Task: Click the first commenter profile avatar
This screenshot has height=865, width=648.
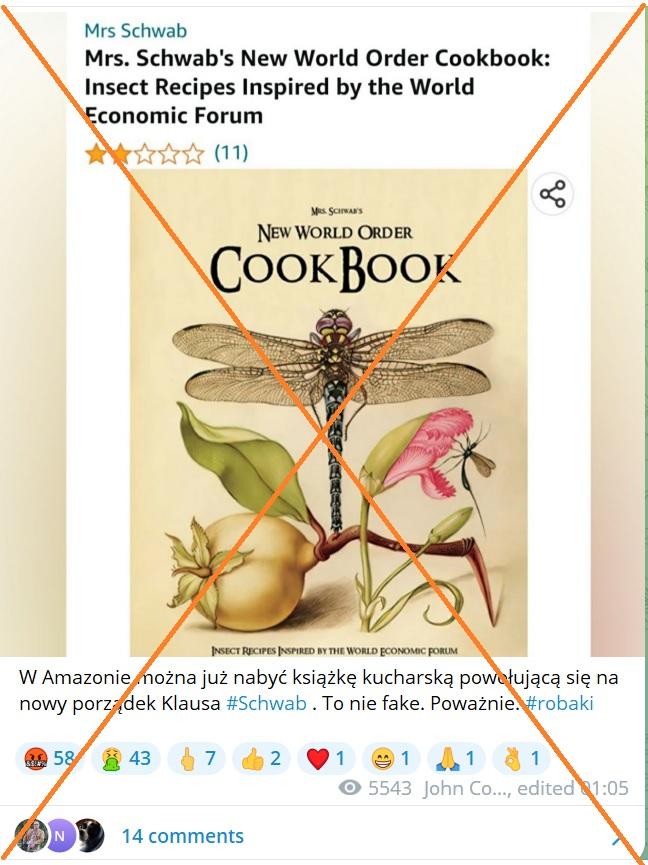Action: tap(30, 836)
